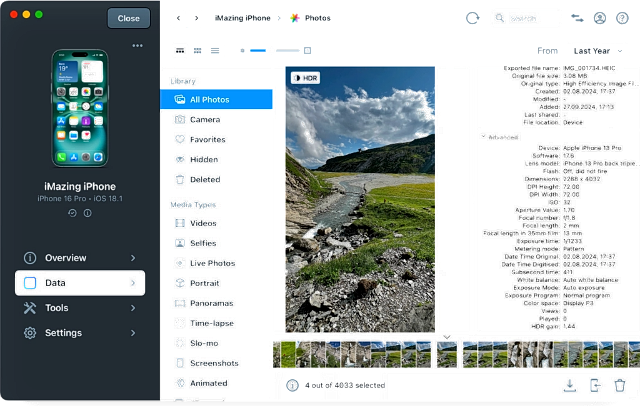Open Last Year date range dropdown

598,51
